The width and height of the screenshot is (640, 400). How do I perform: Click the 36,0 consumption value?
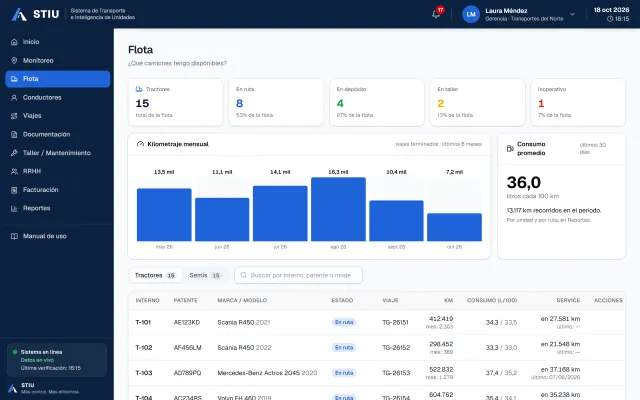524,182
